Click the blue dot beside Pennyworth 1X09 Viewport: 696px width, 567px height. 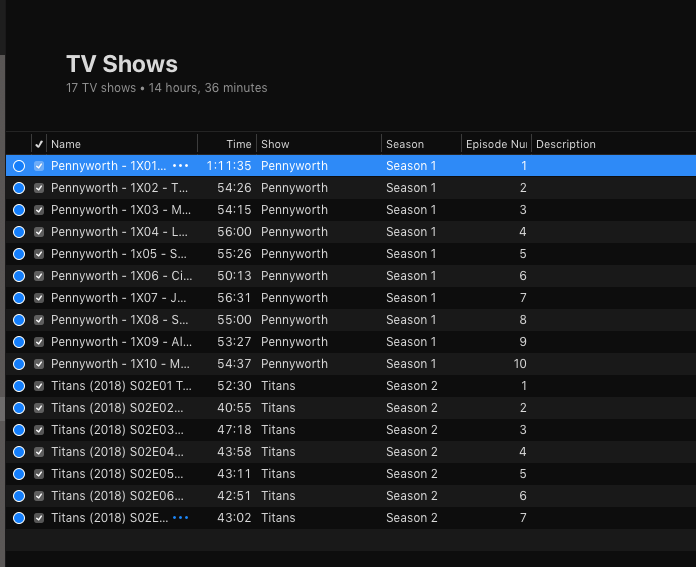[x=19, y=342]
